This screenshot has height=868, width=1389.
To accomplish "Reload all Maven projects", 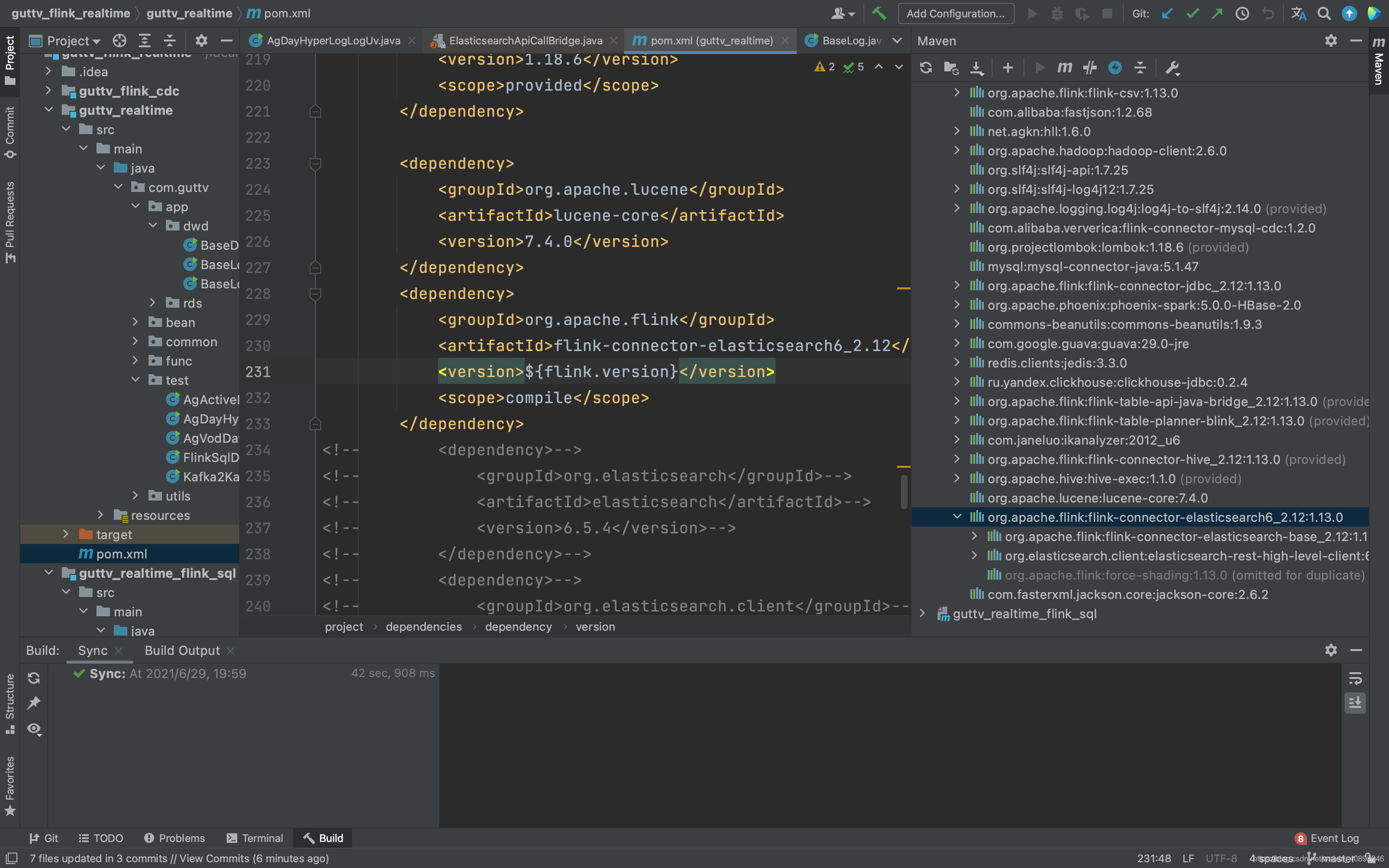I will tap(925, 68).
